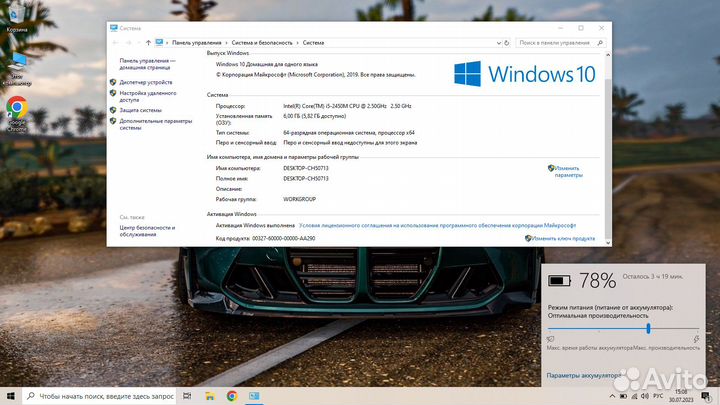Screen dimensions: 720x405
Task: Open 'Панель управления — домашняя страница' link
Action: pyautogui.click(x=147, y=64)
